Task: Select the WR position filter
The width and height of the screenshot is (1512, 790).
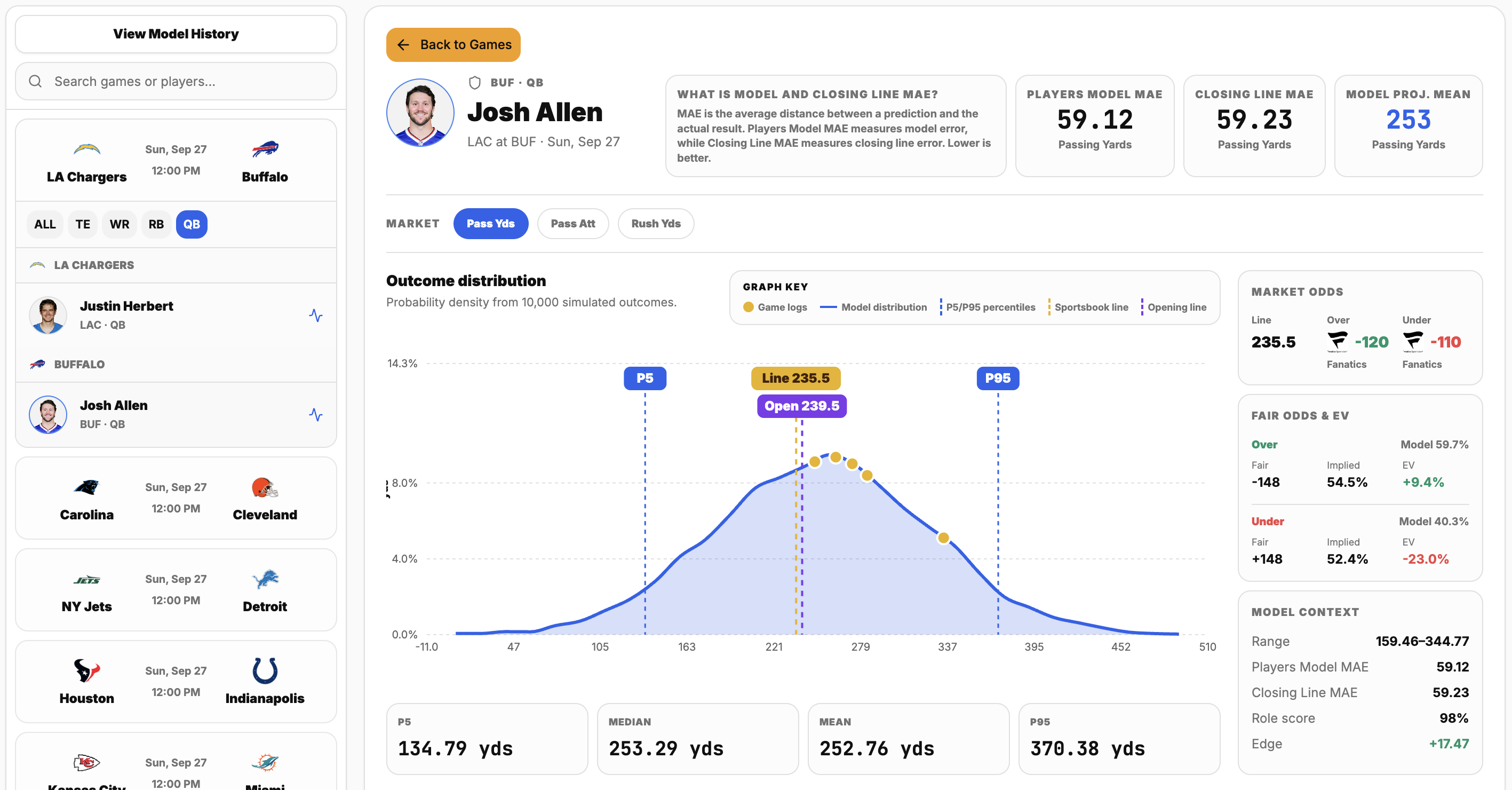Action: (119, 224)
